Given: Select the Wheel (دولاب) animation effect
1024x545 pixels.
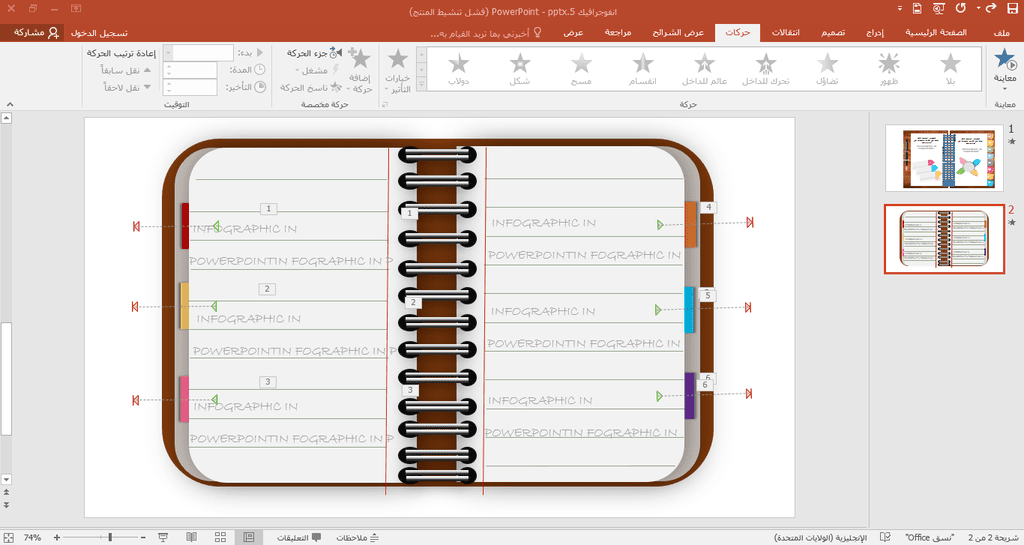Looking at the screenshot, I should [x=458, y=69].
